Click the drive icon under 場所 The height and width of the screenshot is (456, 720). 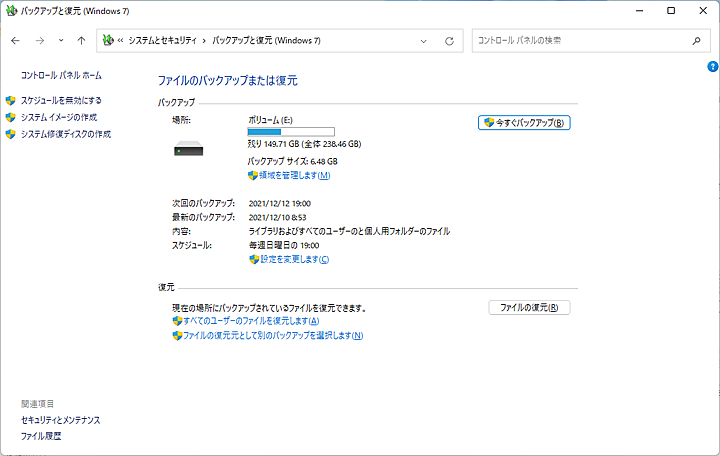click(189, 149)
